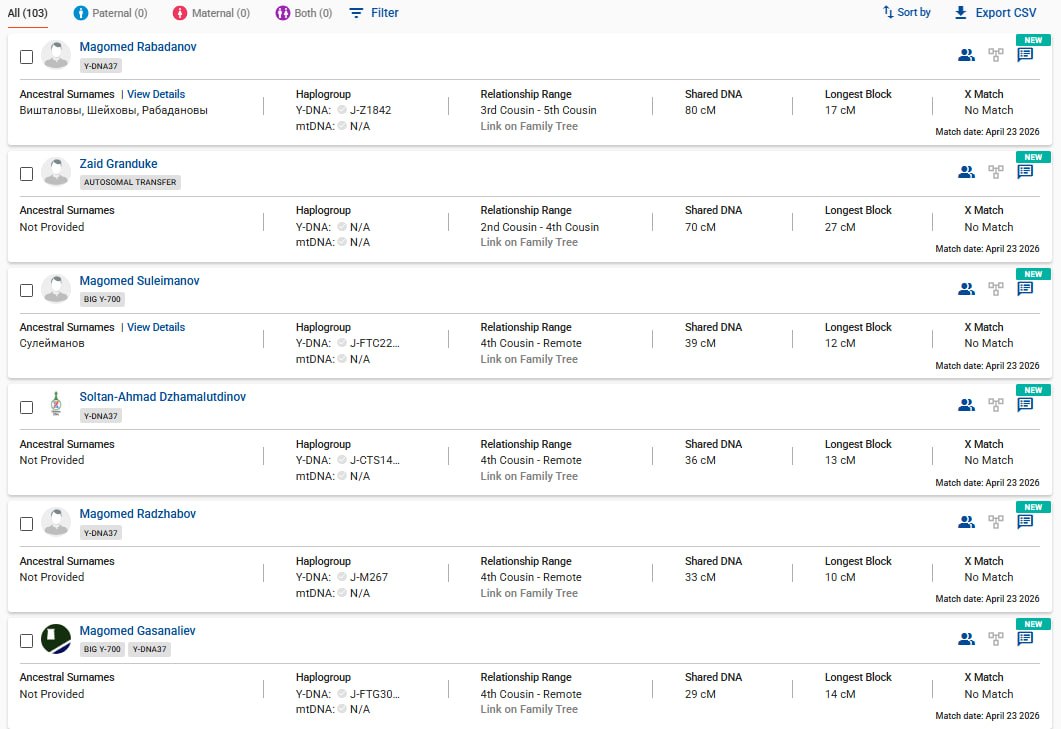Screen dimensions: 1061x729
Task: View Details of Сулейманов ancestral surnames
Action: pos(156,327)
